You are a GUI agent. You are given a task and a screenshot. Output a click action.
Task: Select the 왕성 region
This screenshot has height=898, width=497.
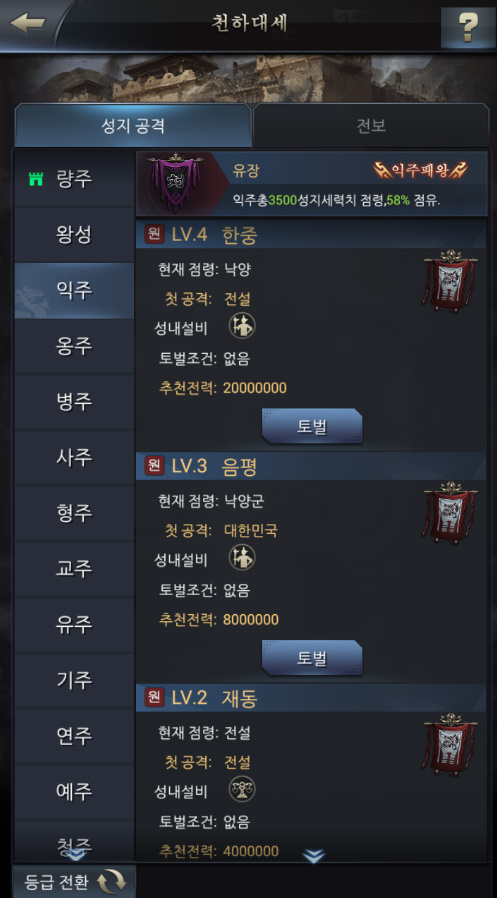[x=74, y=235]
